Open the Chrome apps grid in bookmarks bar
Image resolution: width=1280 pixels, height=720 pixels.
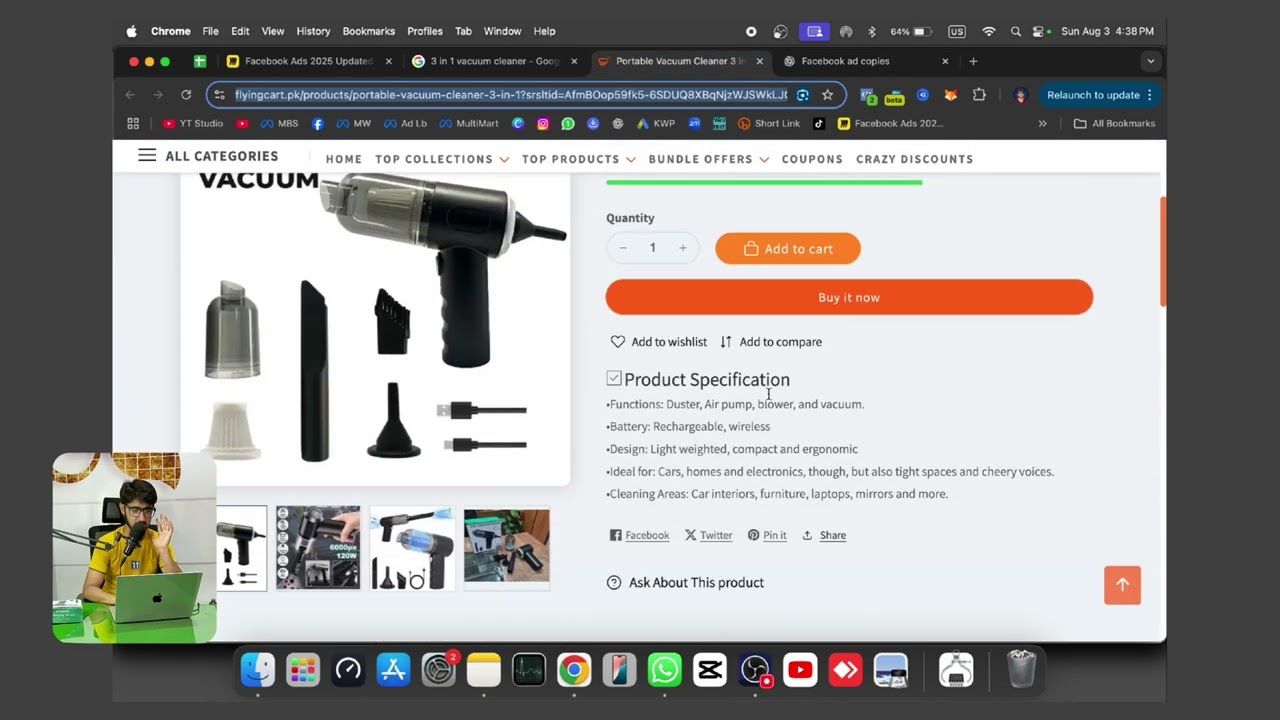(x=133, y=124)
